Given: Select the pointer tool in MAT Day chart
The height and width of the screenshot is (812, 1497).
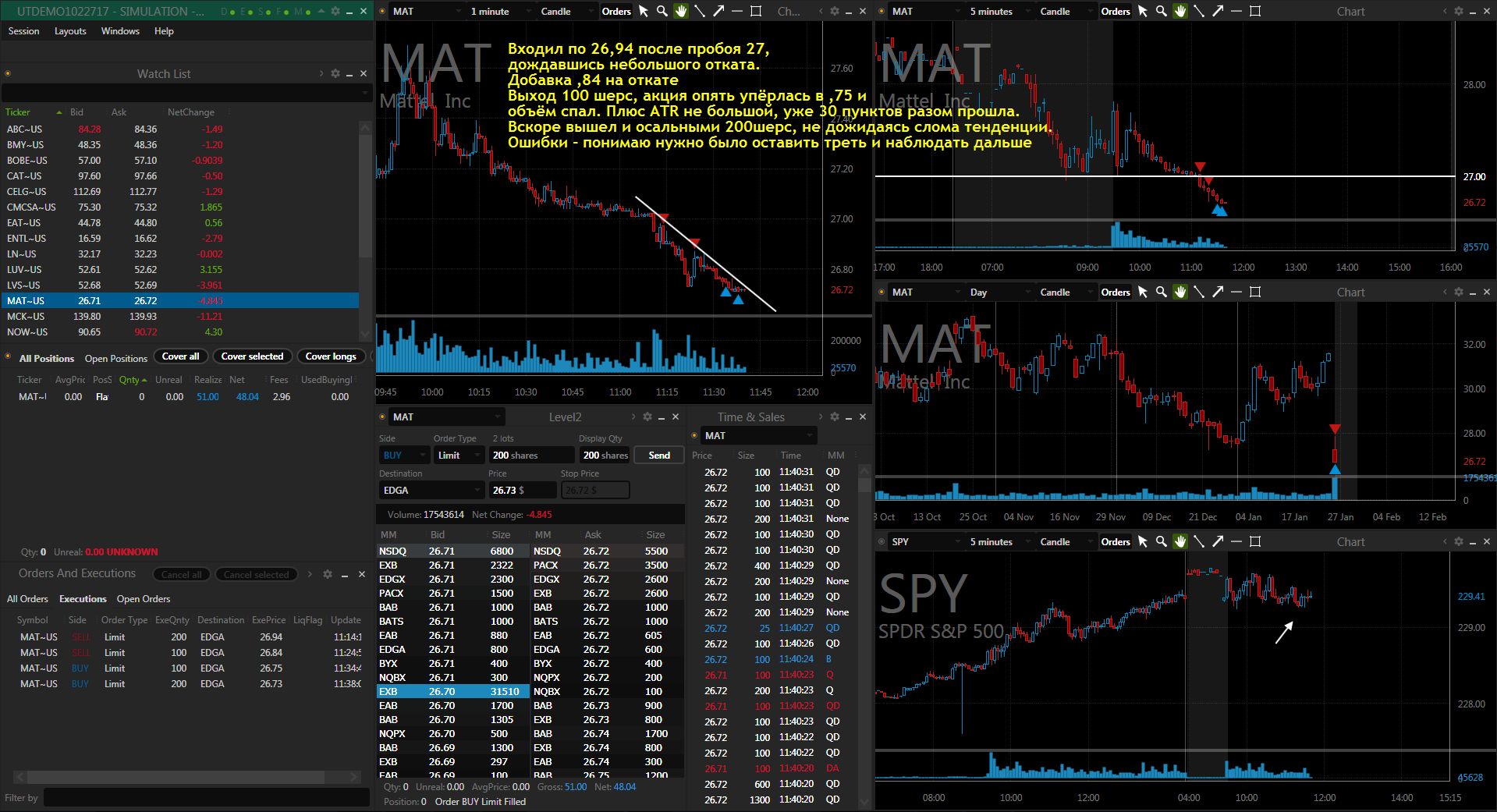Looking at the screenshot, I should [x=1142, y=292].
